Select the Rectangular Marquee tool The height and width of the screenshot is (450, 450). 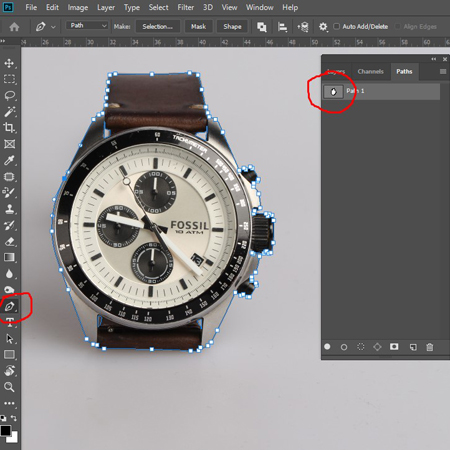tap(9, 79)
